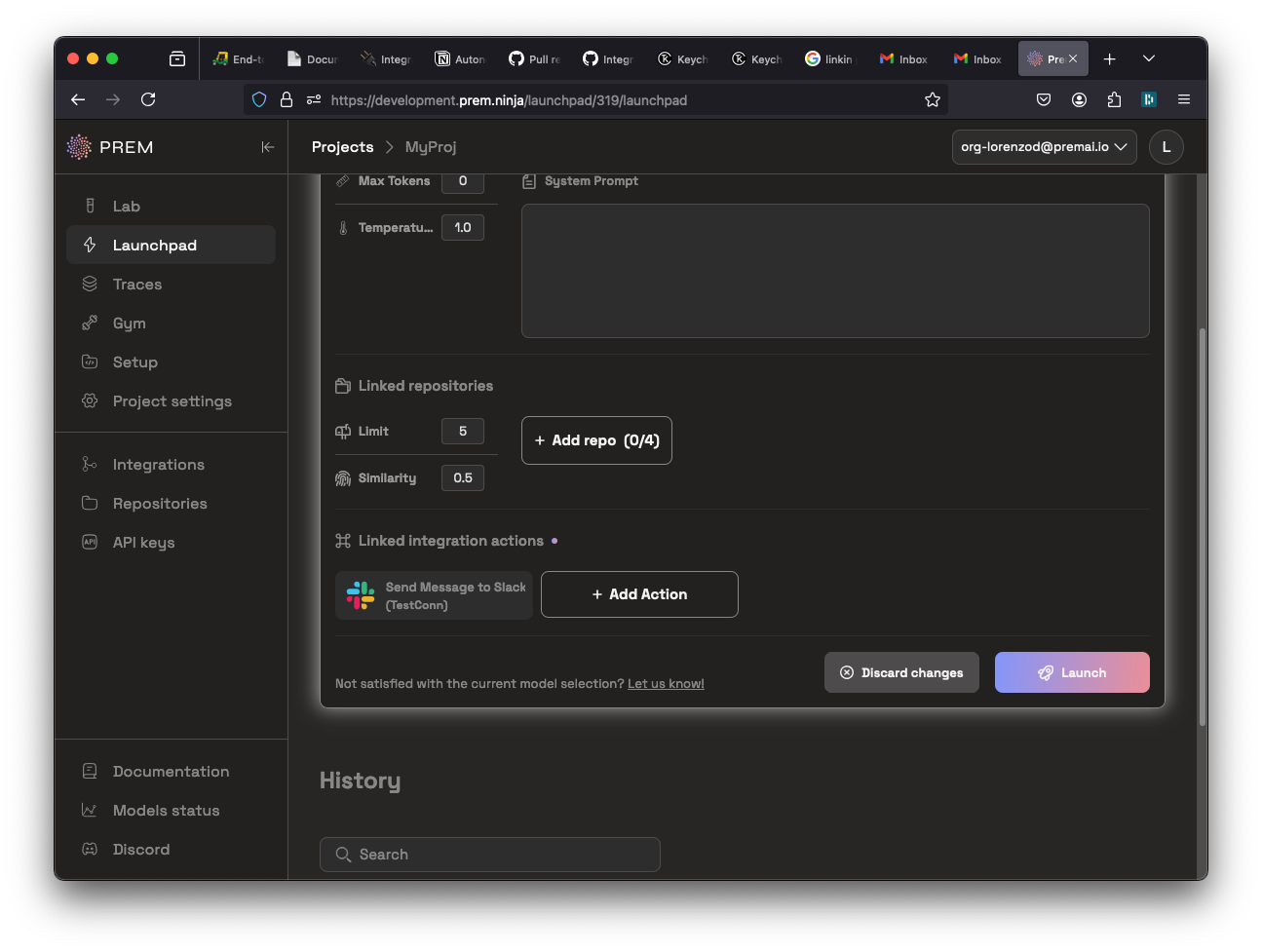Click inside the System Prompt text area
Screen dimensions: 1262x952
click(x=835, y=271)
